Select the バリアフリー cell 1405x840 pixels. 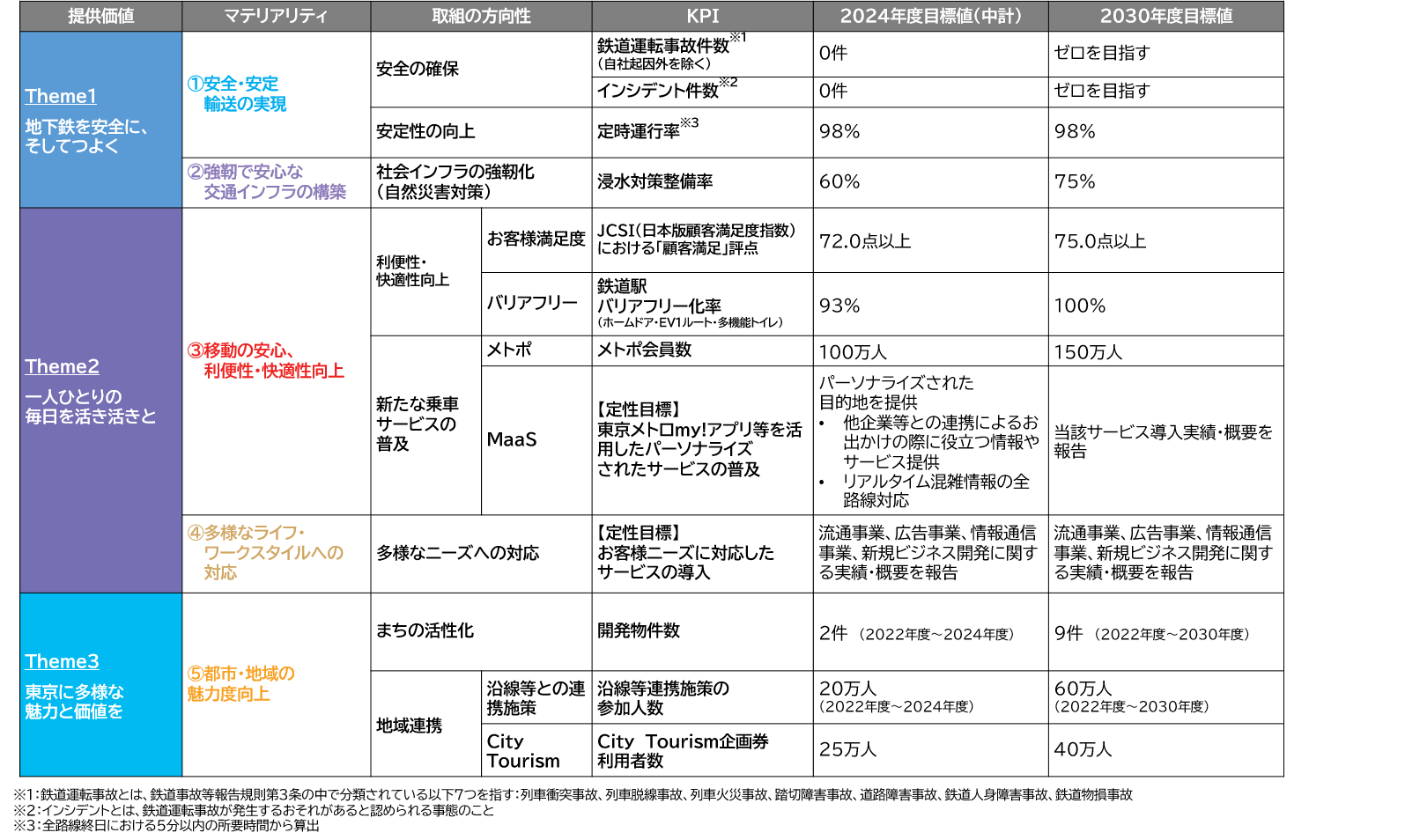click(x=536, y=304)
